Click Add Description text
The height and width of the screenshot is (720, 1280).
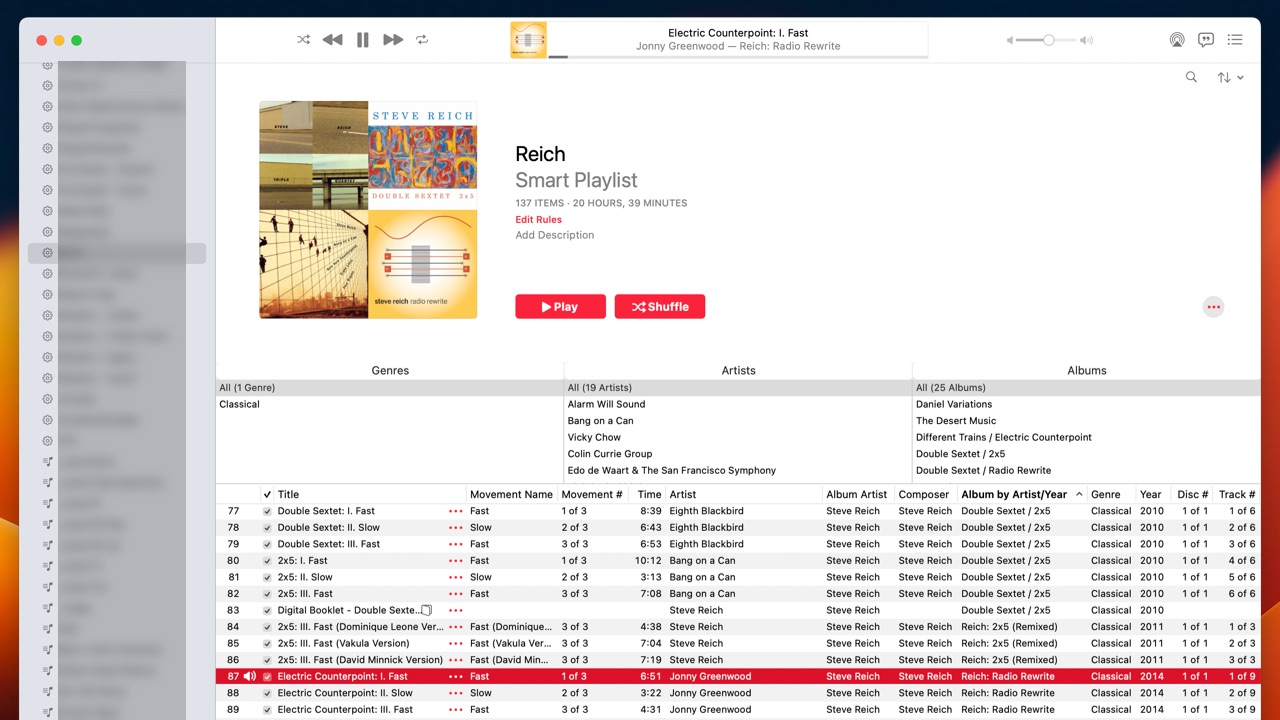click(554, 235)
